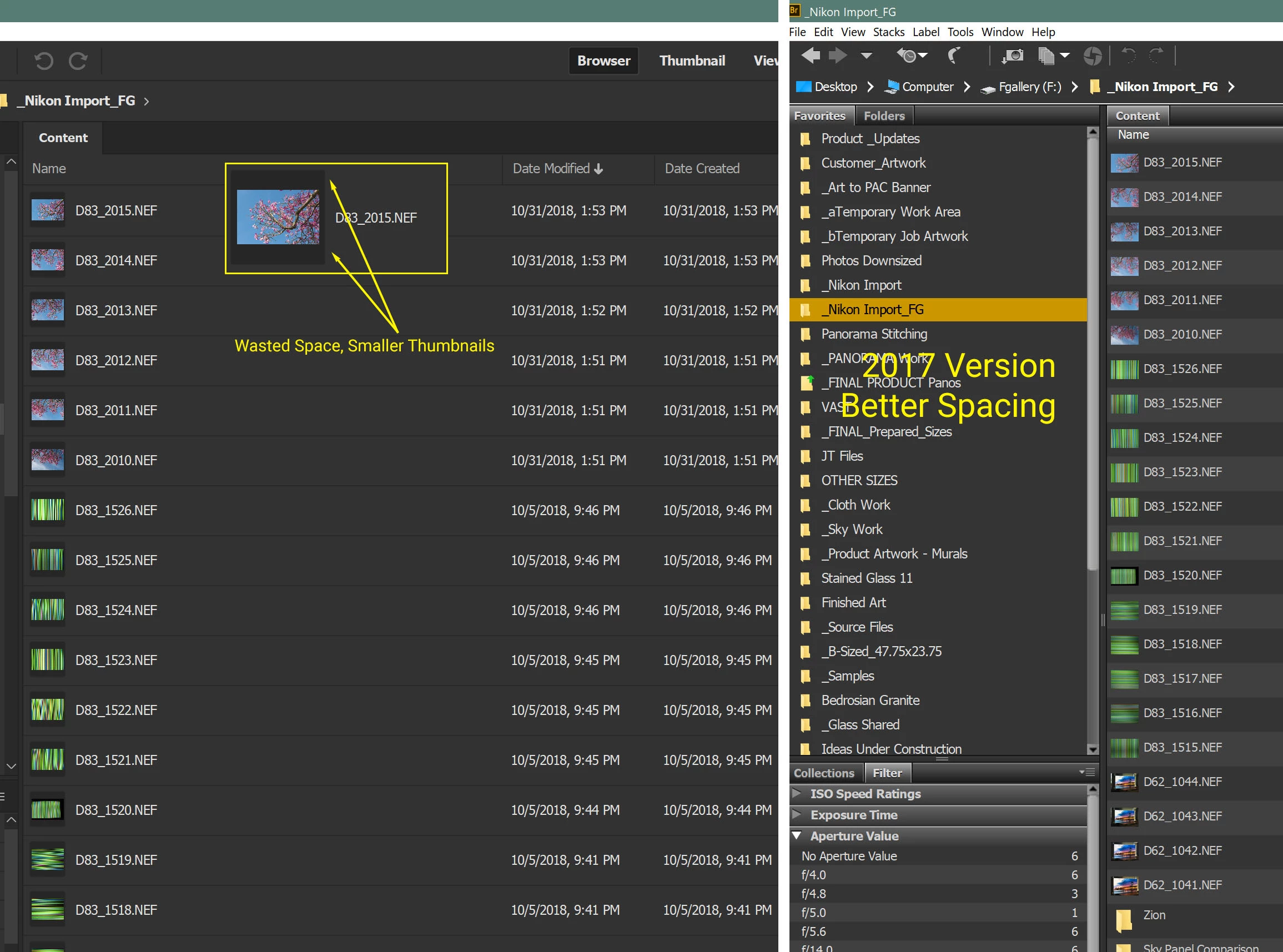Open the parent folders dropdown arrow

pyautogui.click(x=866, y=56)
